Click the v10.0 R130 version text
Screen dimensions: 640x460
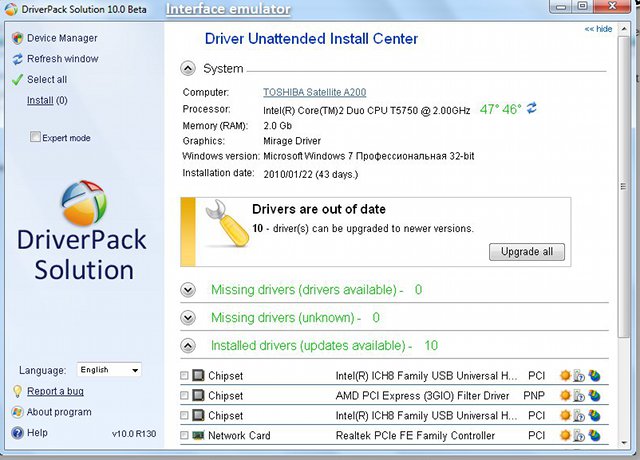pos(134,434)
